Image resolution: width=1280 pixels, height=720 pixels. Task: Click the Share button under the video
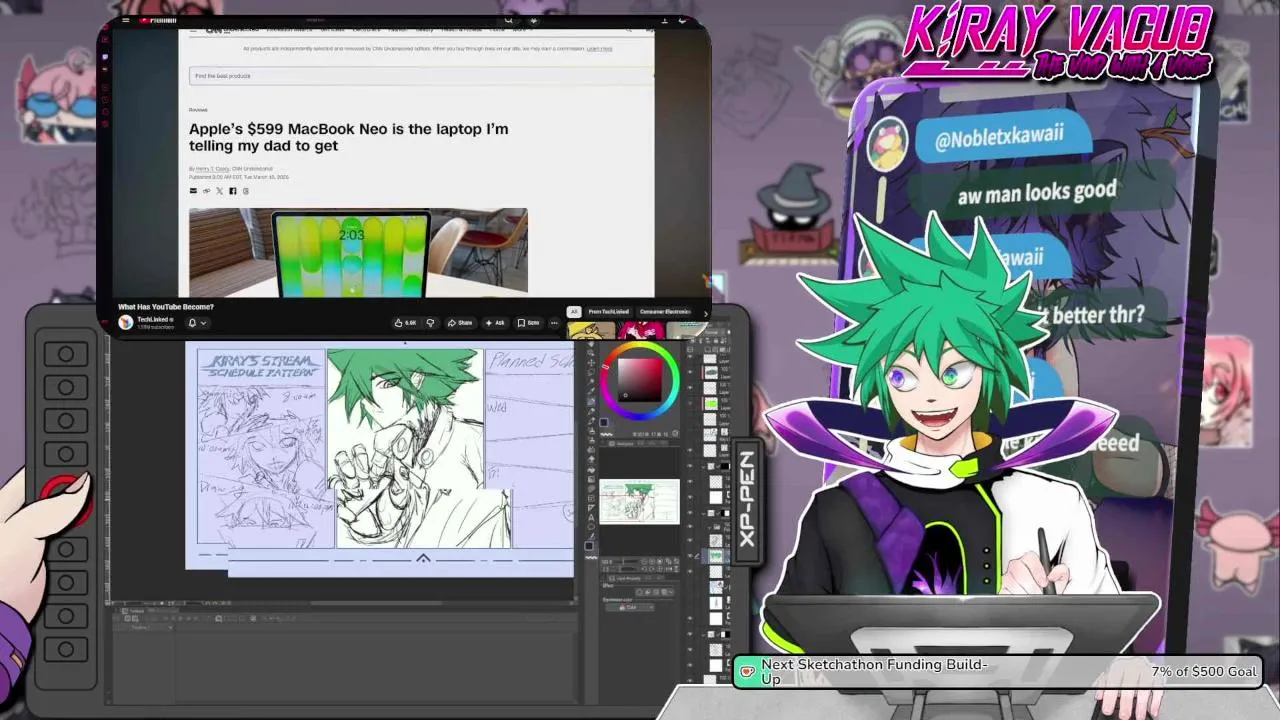pyautogui.click(x=461, y=323)
